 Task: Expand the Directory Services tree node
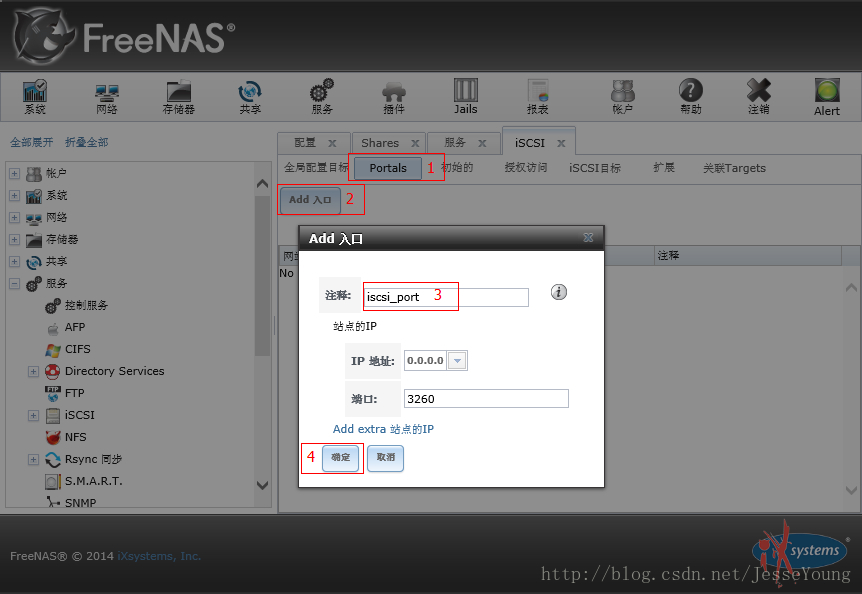point(34,371)
